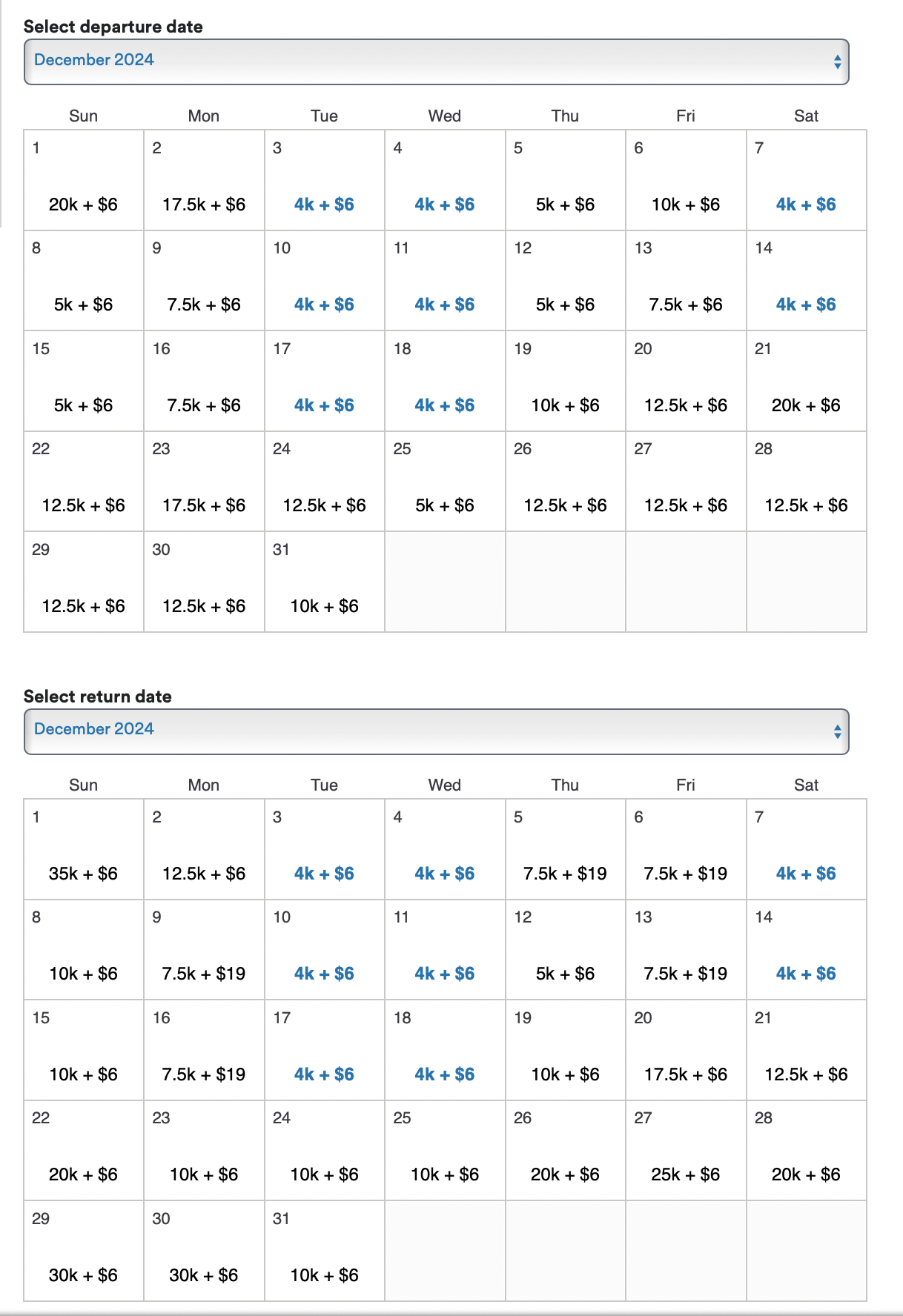This screenshot has height=1316, width=903.
Task: Select departure December 21 at 20k + $6
Action: point(806,405)
